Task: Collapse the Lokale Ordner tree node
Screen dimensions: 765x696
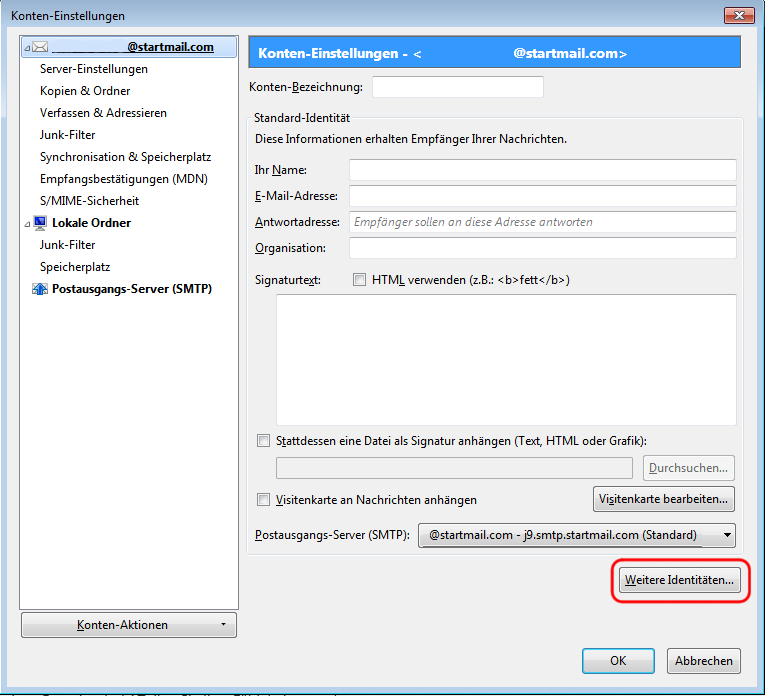Action: pyautogui.click(x=27, y=224)
